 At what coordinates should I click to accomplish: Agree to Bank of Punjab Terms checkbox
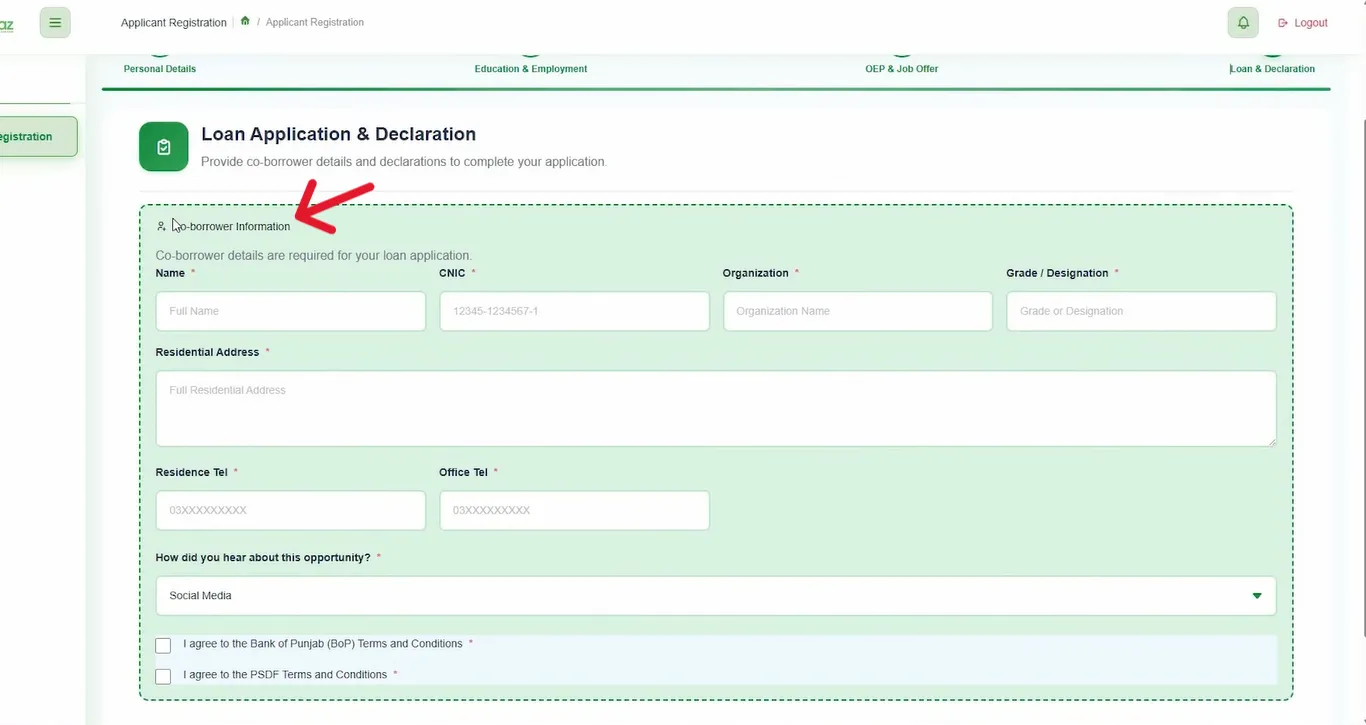[x=163, y=645]
